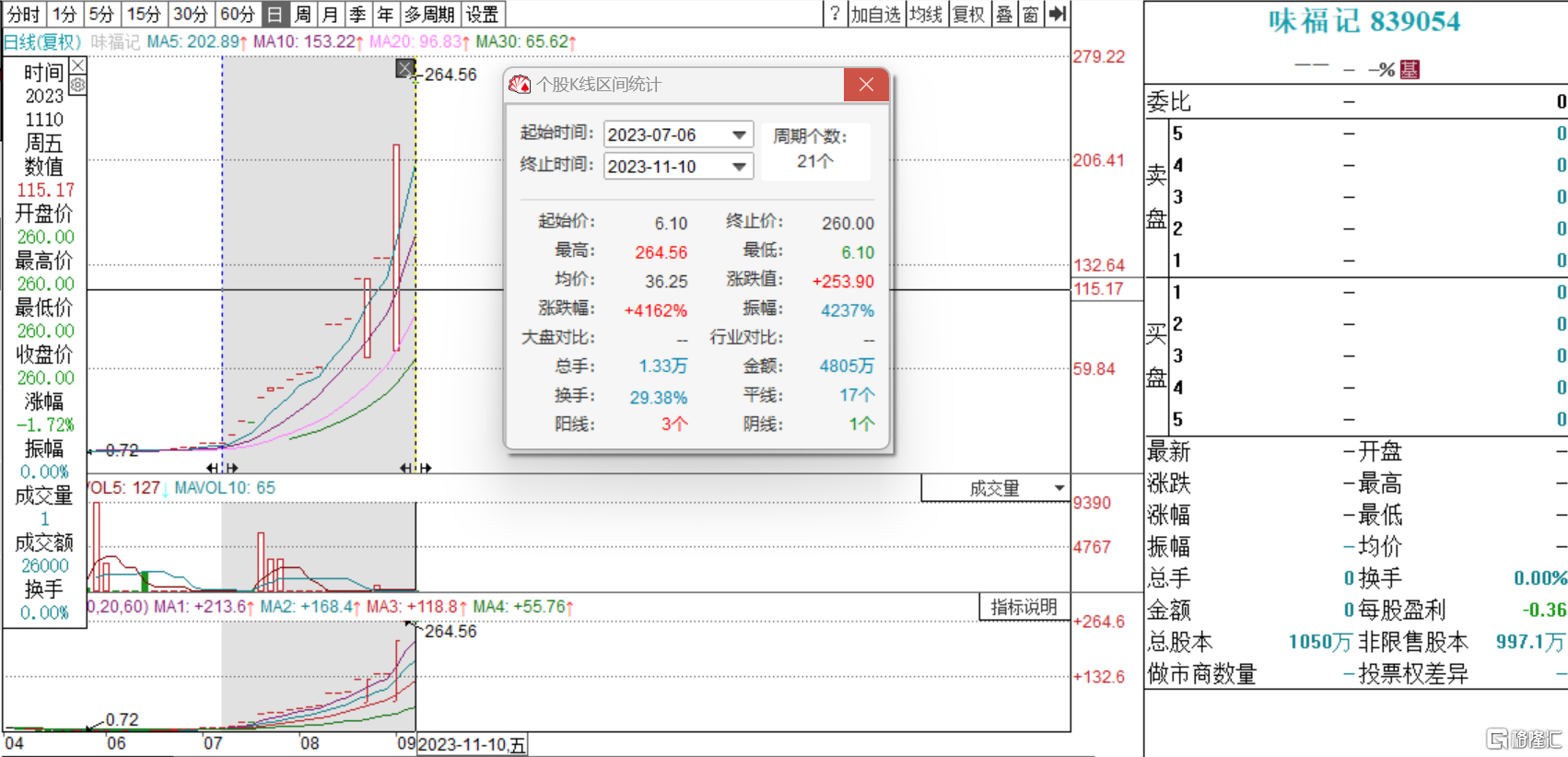Click the 涨跌幅 +4162% value

[656, 310]
